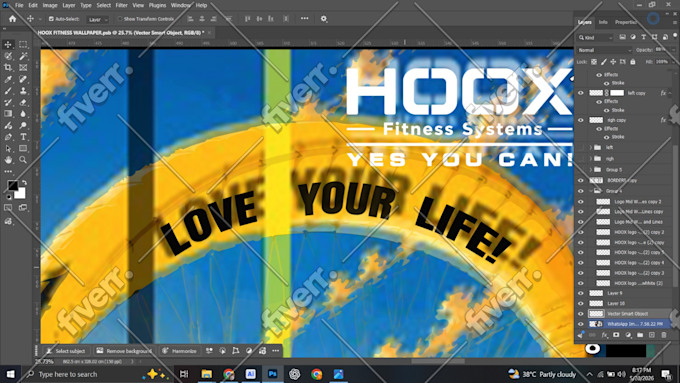Select the Clone Stamp tool
The image size is (680, 383).
(23, 91)
